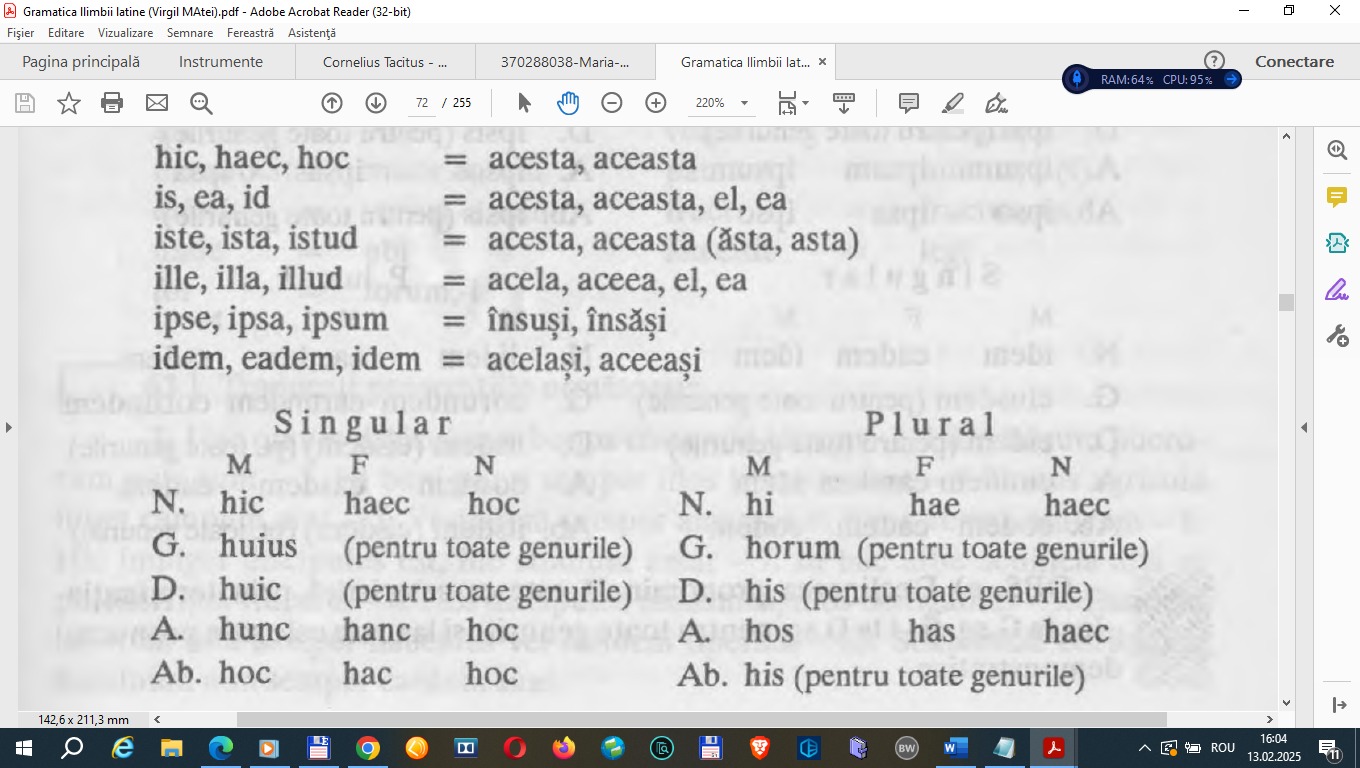Zoom out with minus button

(612, 103)
